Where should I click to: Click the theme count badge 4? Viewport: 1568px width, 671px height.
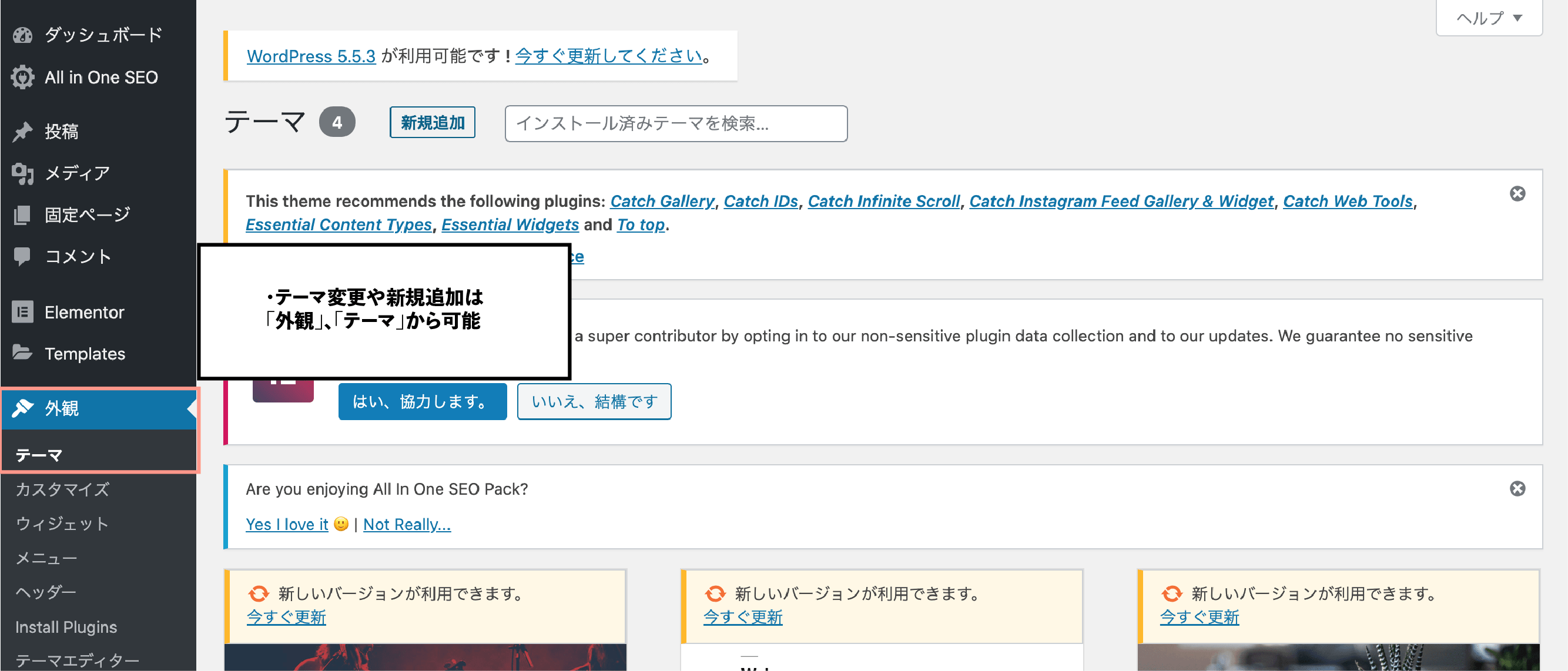[337, 122]
